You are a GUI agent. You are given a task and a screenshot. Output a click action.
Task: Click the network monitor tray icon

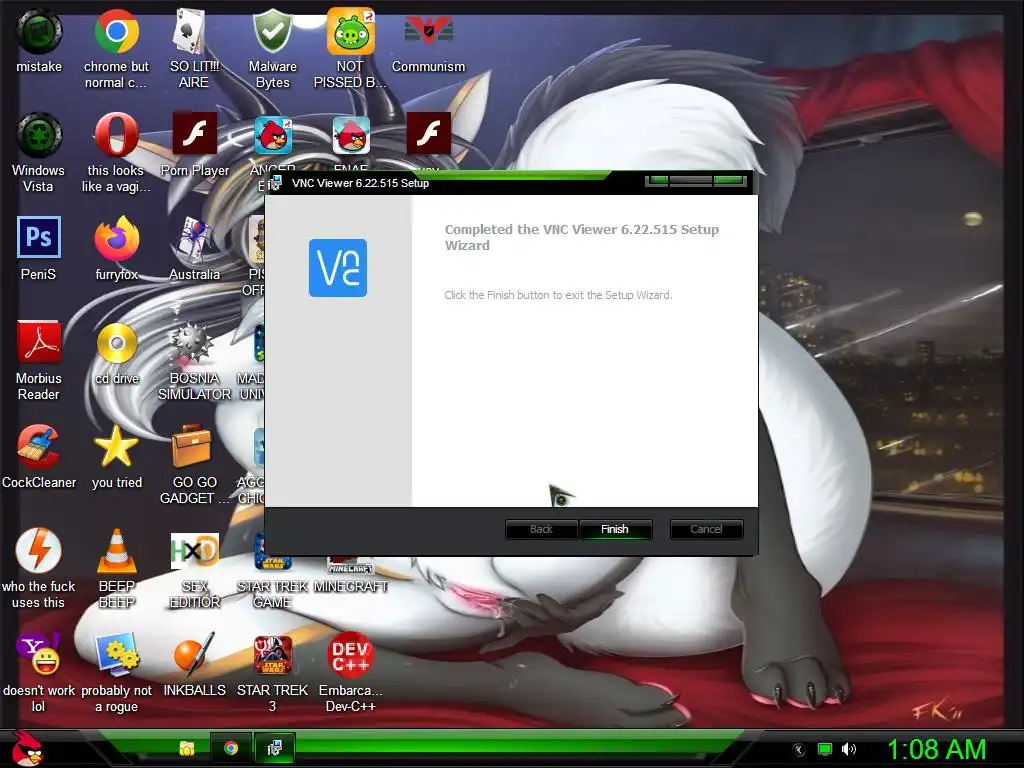[825, 750]
